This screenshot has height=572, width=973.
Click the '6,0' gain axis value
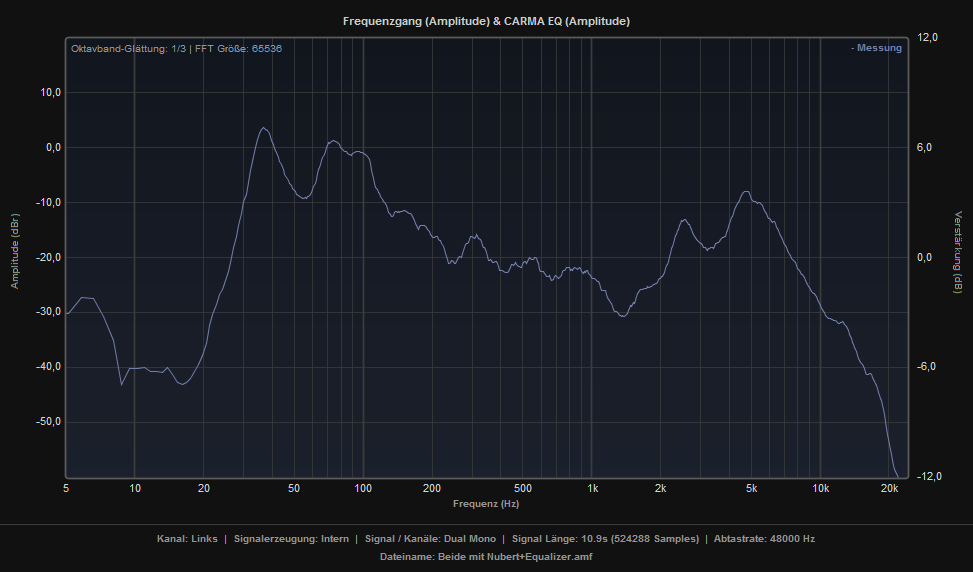[x=925, y=148]
